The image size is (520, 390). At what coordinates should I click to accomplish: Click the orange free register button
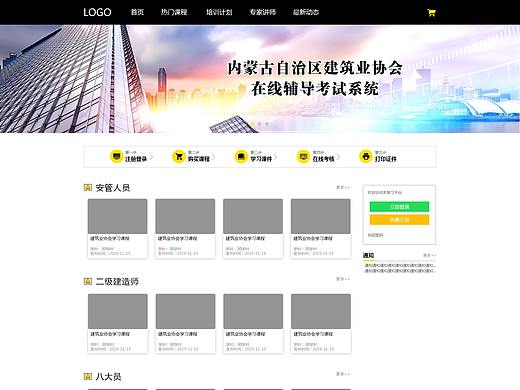coord(399,220)
